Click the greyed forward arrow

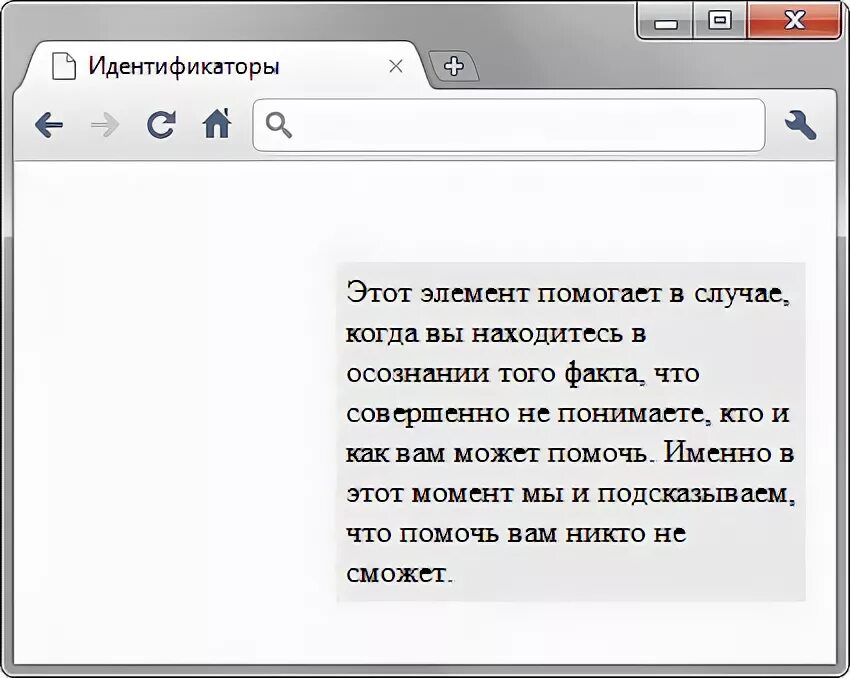(105, 126)
